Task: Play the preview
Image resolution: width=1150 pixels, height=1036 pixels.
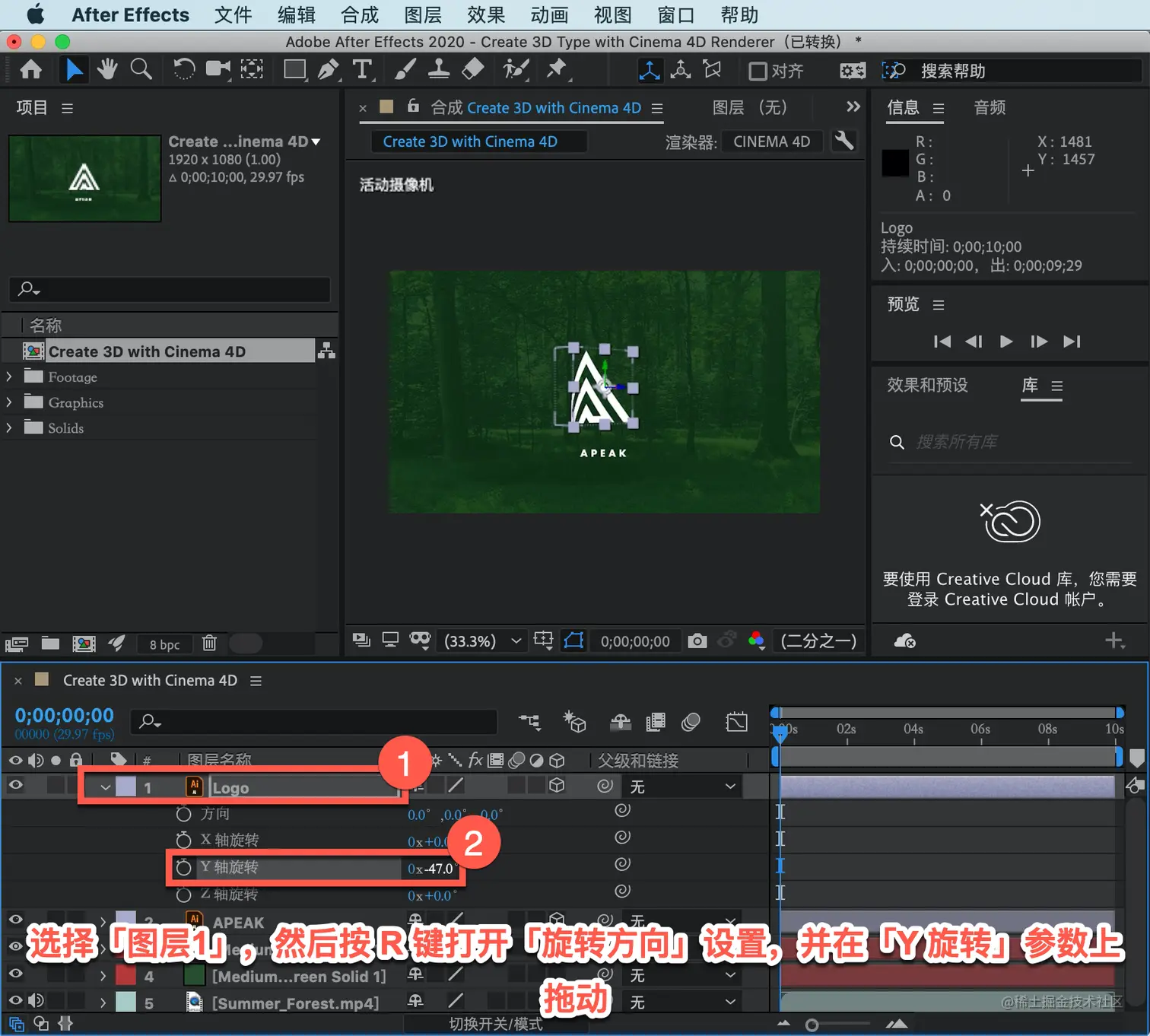Action: pyautogui.click(x=1006, y=342)
